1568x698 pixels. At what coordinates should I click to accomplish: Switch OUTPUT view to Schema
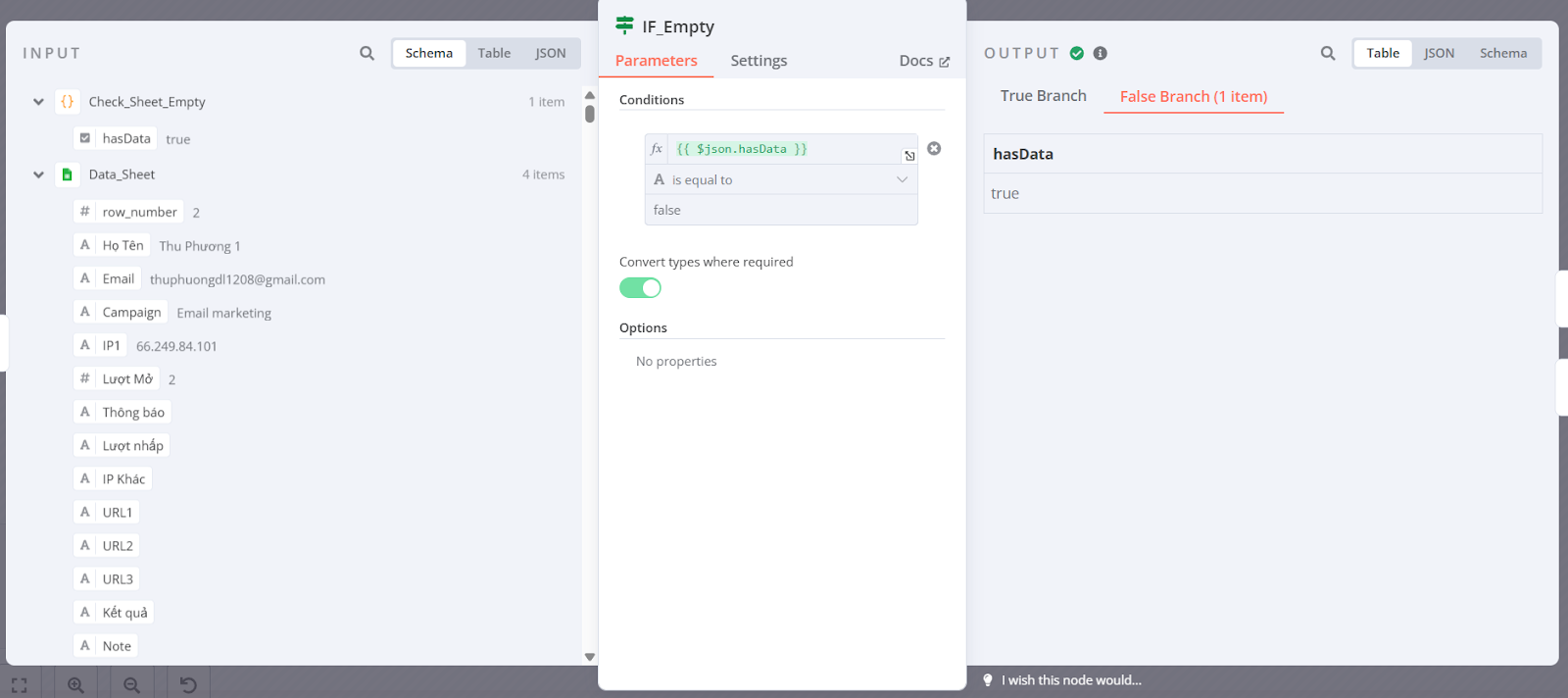1503,53
